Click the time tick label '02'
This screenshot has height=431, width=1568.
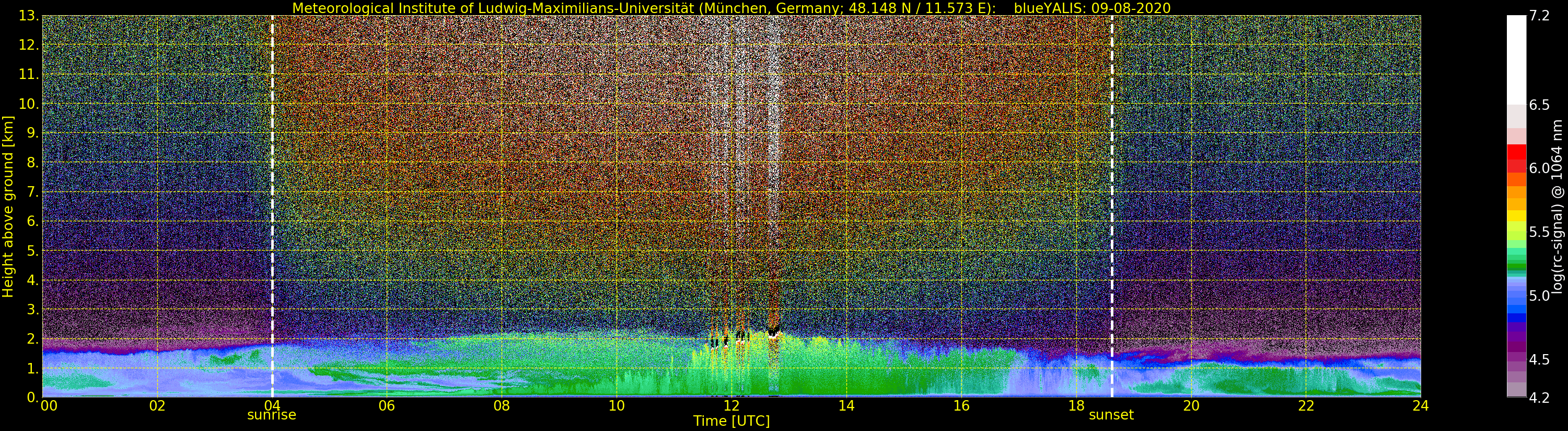(x=157, y=405)
